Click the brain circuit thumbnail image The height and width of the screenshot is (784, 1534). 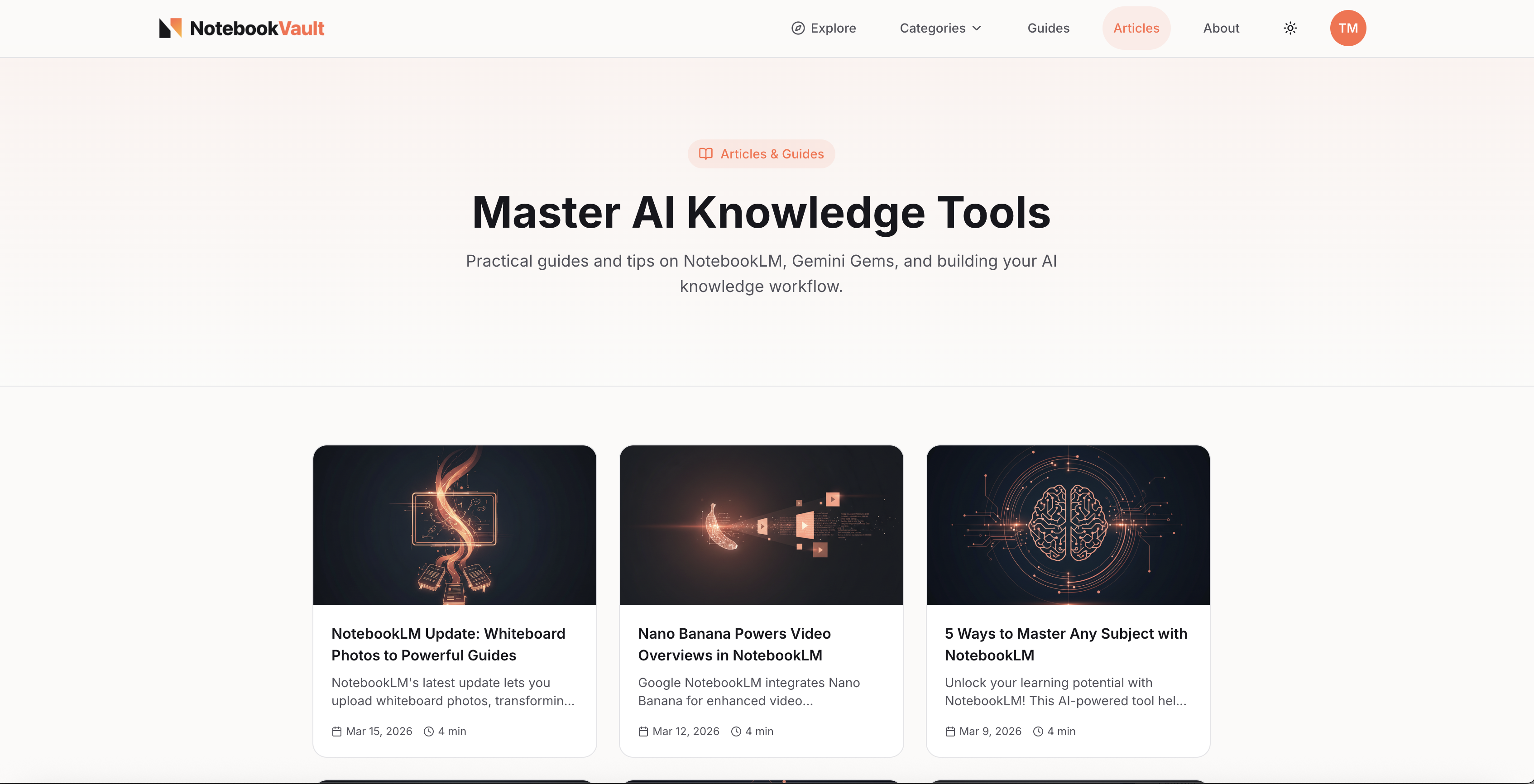tap(1068, 525)
